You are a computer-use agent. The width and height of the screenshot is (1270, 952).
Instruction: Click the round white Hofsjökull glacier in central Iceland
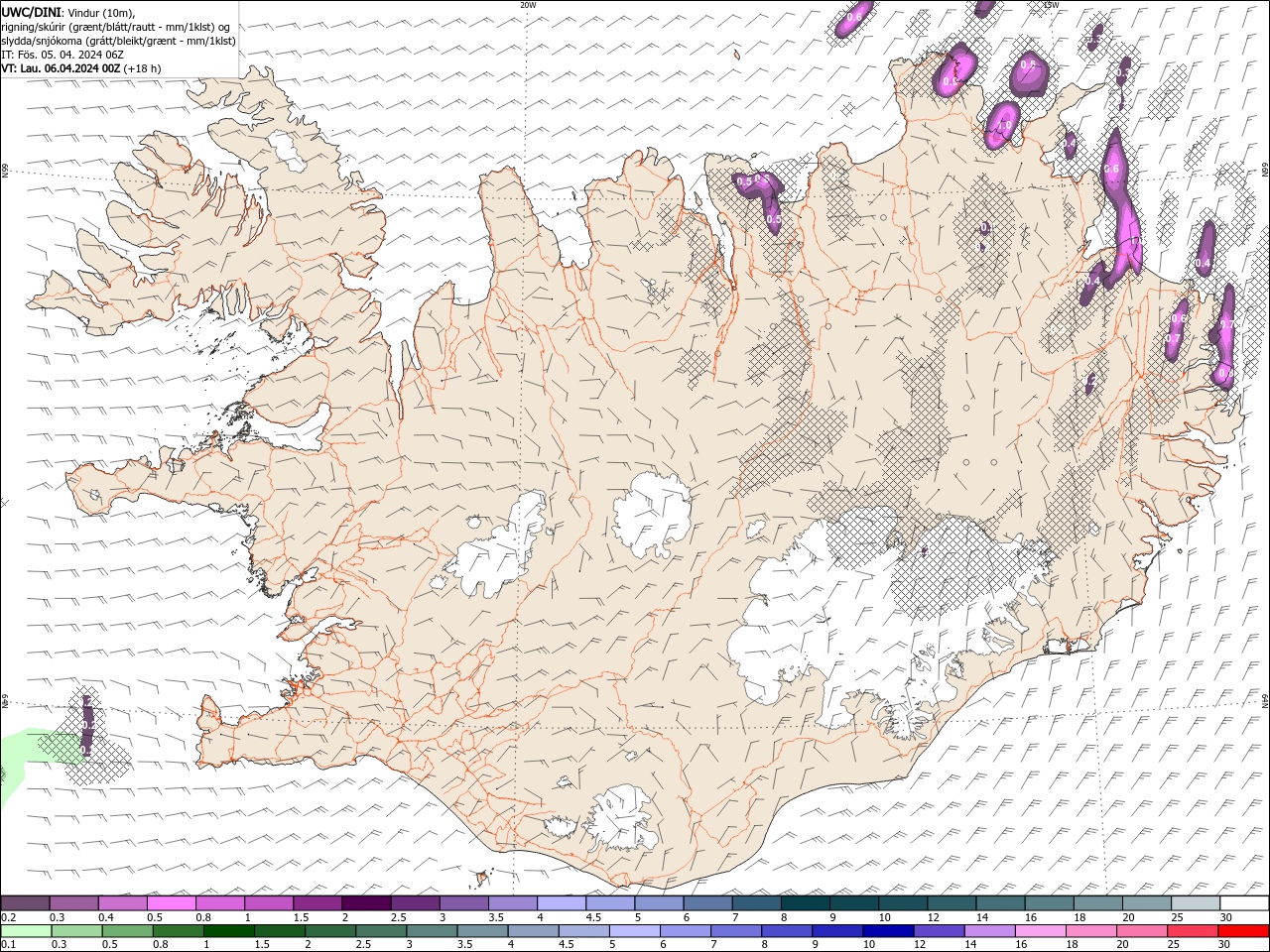coord(652,513)
